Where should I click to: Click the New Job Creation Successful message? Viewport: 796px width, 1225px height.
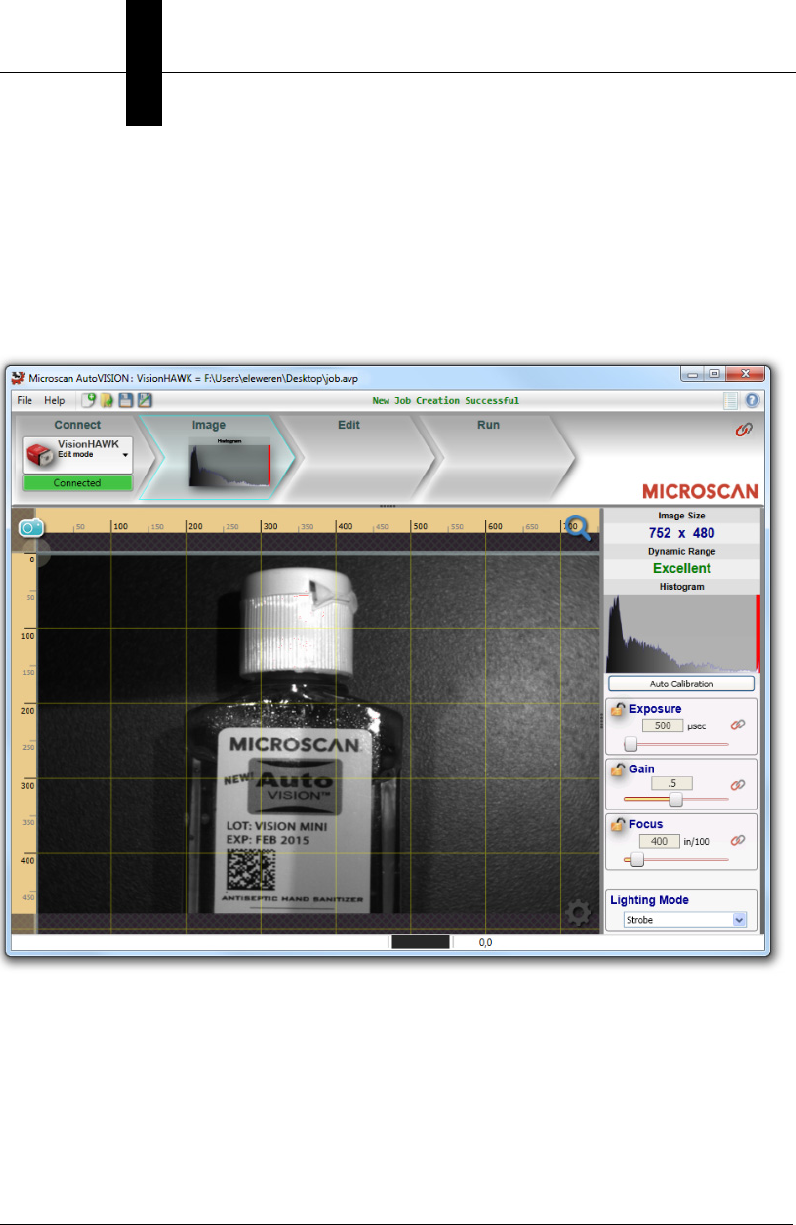point(445,401)
